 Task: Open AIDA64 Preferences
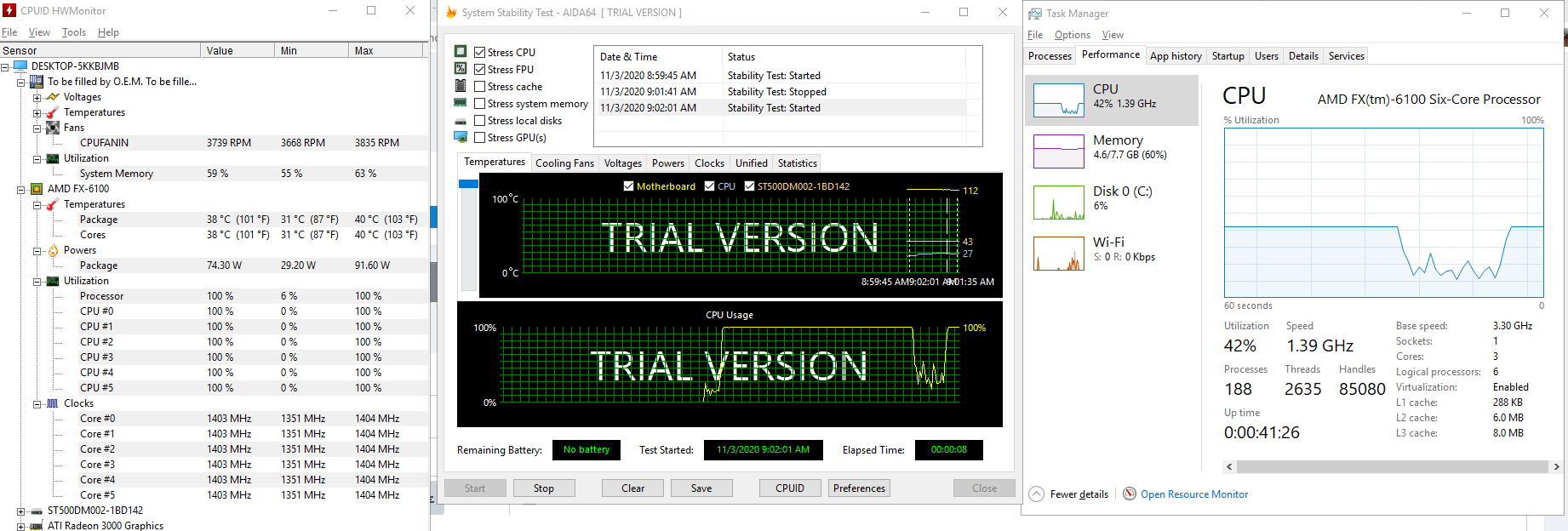point(860,488)
